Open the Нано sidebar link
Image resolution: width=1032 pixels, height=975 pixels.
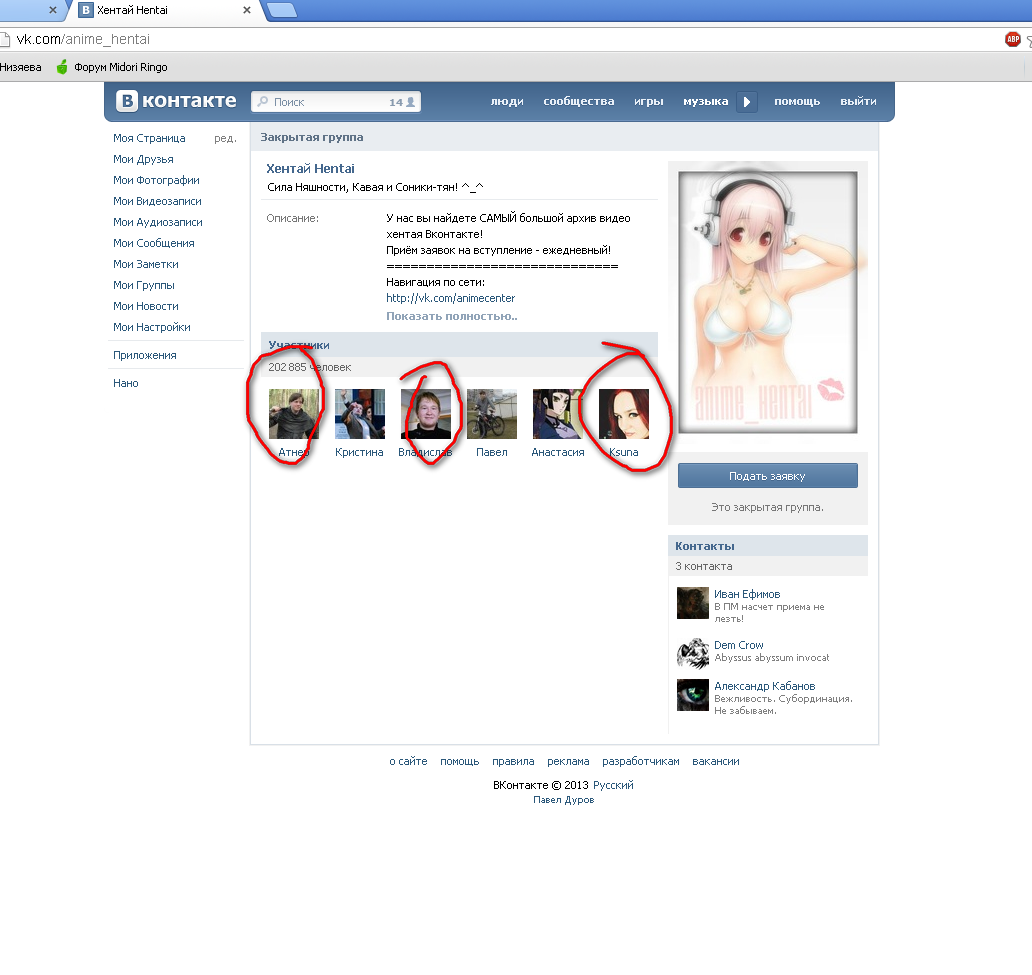126,383
